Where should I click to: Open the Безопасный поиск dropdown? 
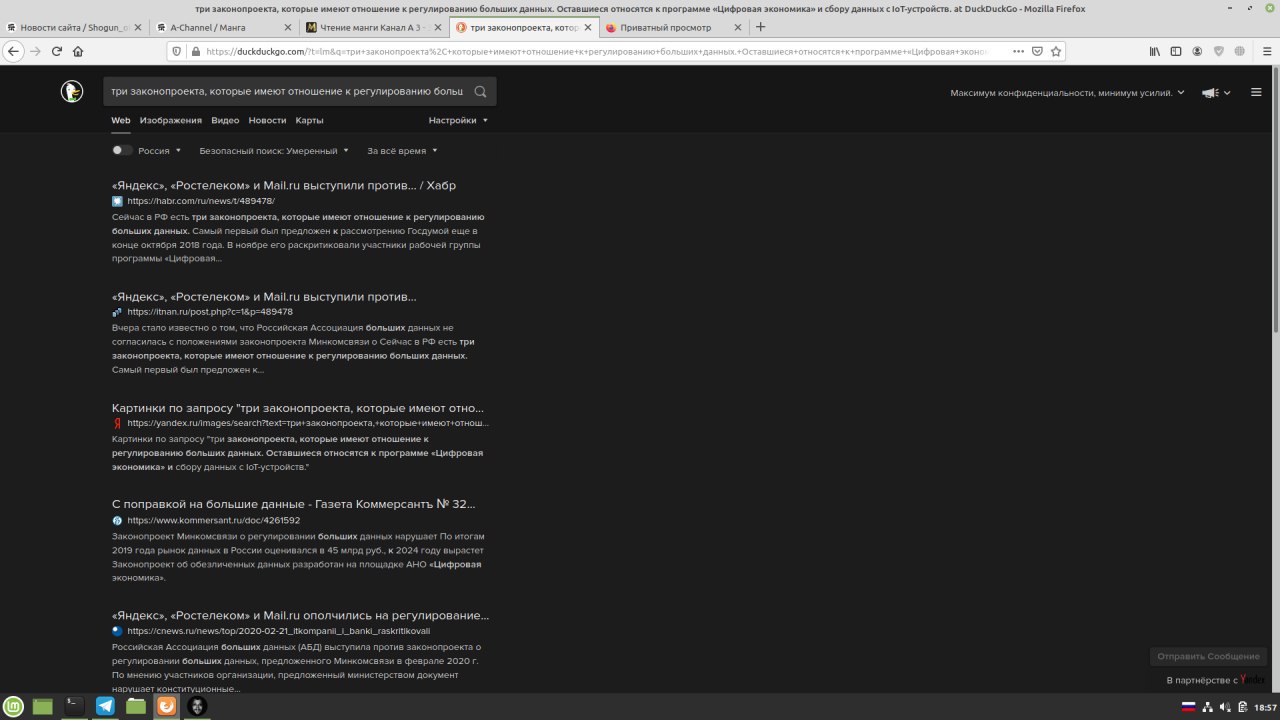click(274, 151)
